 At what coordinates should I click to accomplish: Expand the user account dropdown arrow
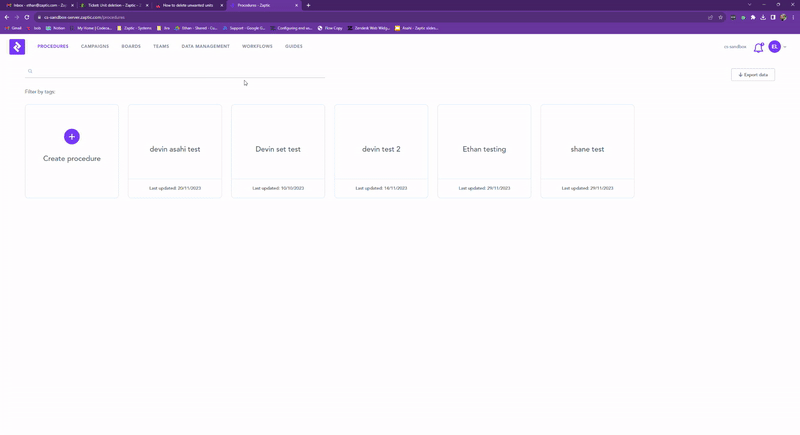[785, 47]
